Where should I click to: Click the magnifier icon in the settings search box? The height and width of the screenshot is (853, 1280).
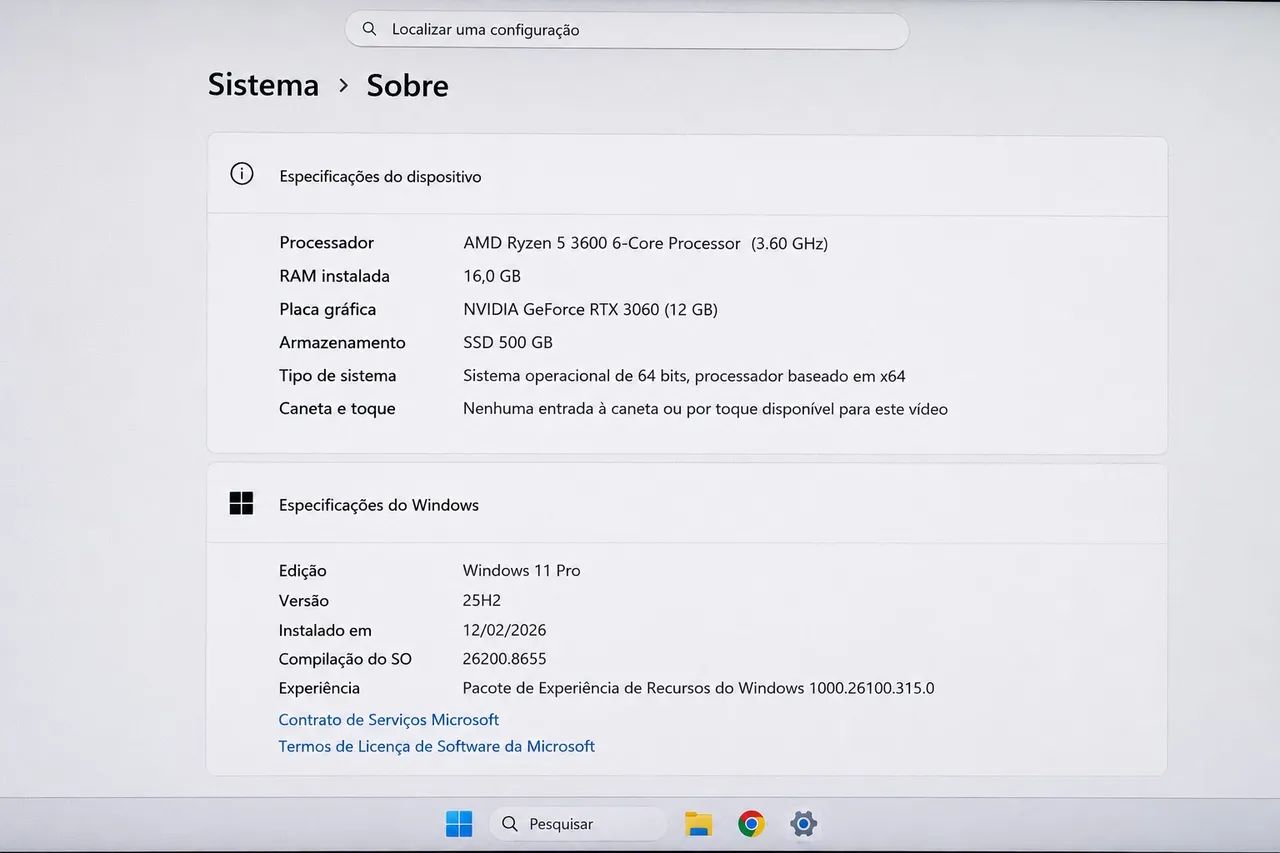(370, 29)
